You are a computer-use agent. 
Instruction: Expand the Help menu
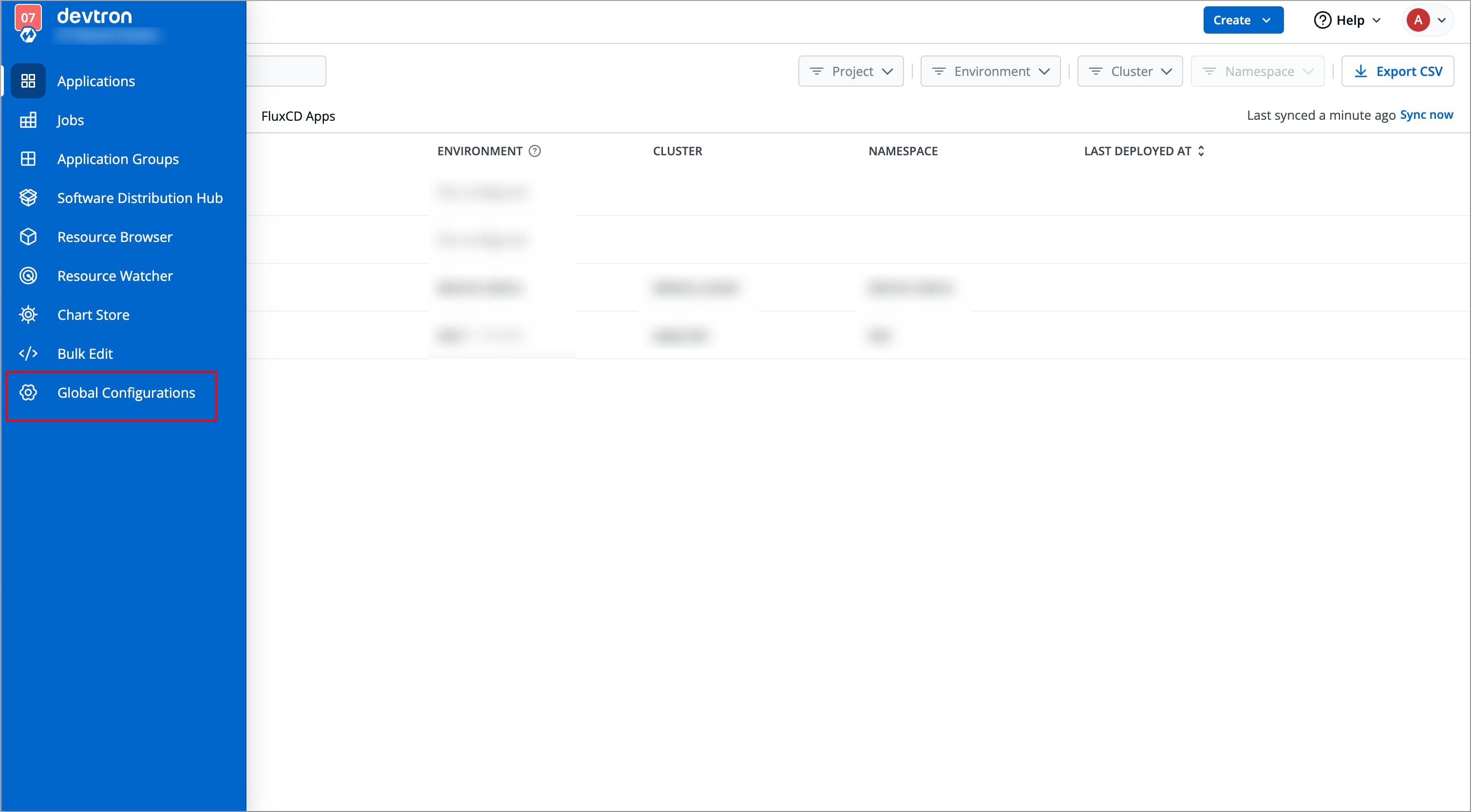1347,20
